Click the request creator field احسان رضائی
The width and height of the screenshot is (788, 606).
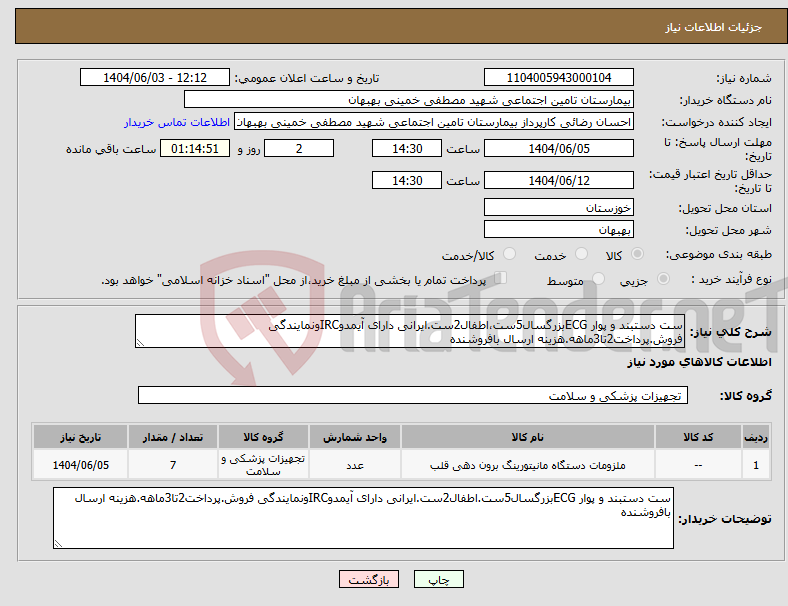point(434,122)
